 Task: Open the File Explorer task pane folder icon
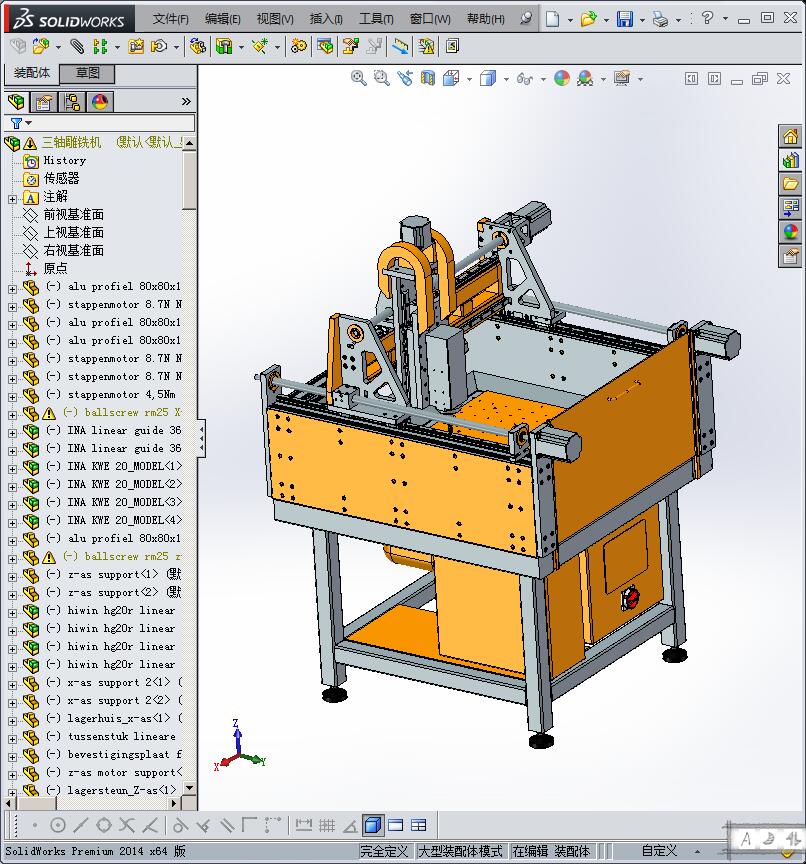click(x=791, y=184)
